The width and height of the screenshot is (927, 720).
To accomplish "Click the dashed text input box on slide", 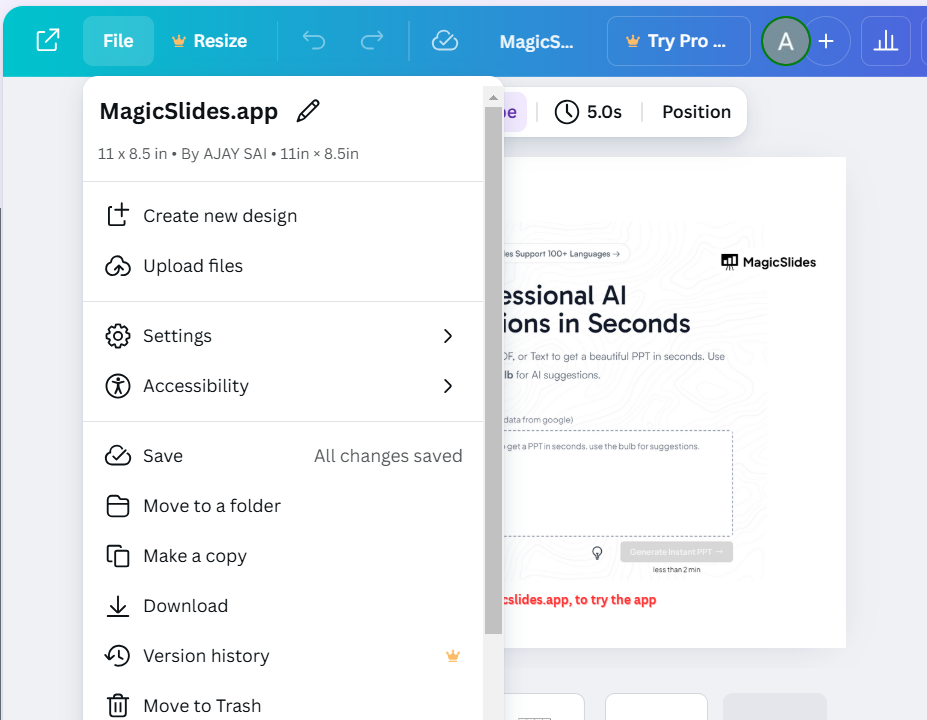I will point(618,484).
